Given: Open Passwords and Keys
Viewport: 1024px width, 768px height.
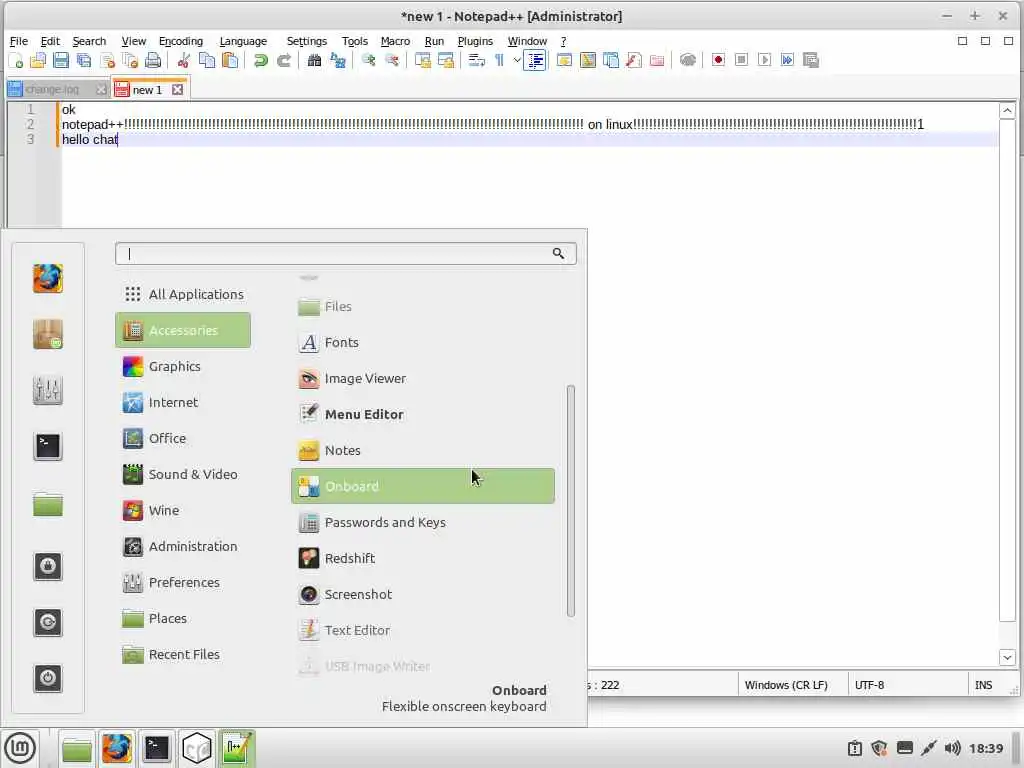Looking at the screenshot, I should 423,522.
